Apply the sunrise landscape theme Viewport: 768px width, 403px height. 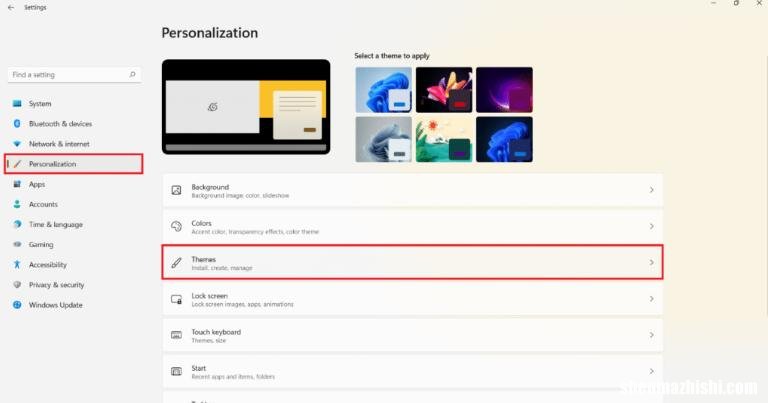[444, 139]
